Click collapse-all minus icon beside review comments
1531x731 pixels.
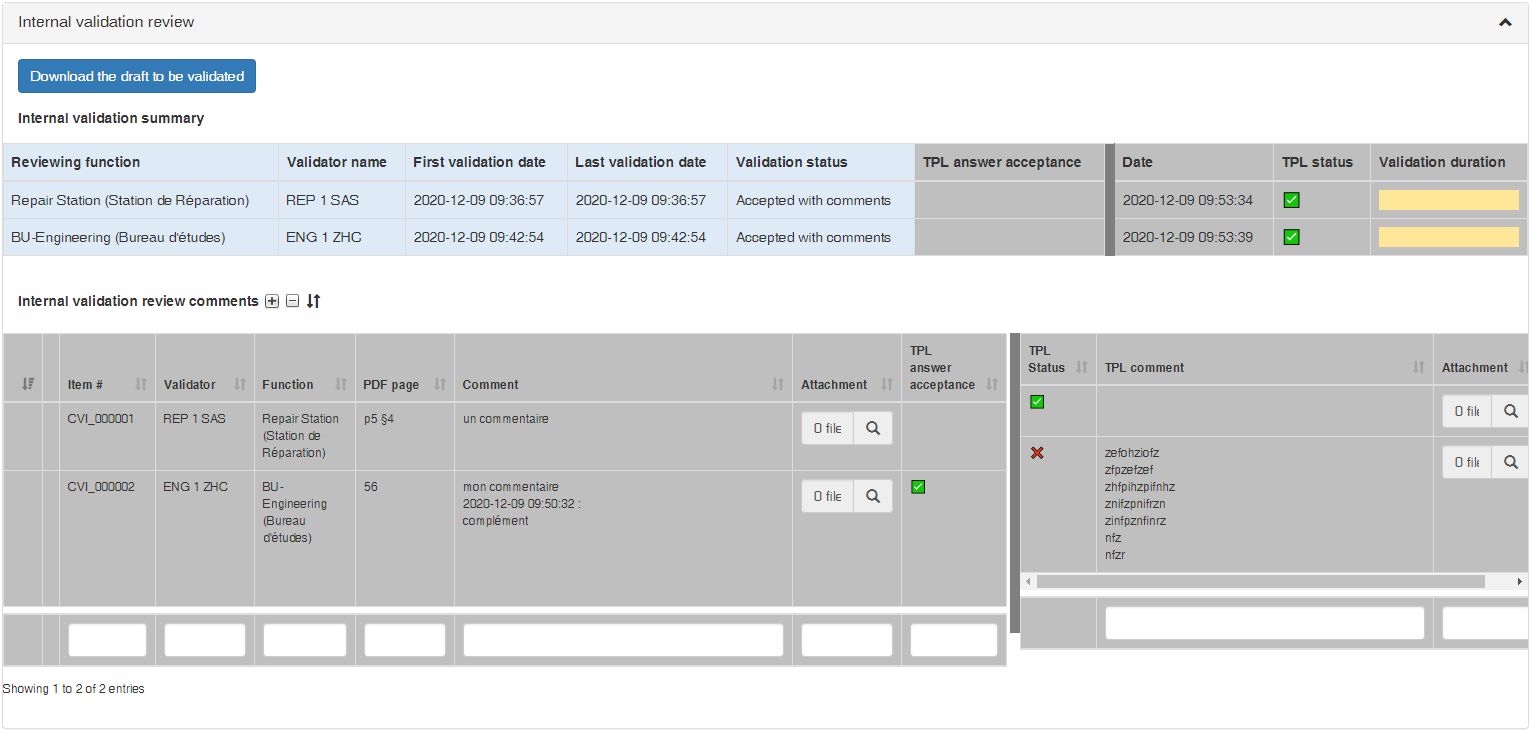pos(292,301)
